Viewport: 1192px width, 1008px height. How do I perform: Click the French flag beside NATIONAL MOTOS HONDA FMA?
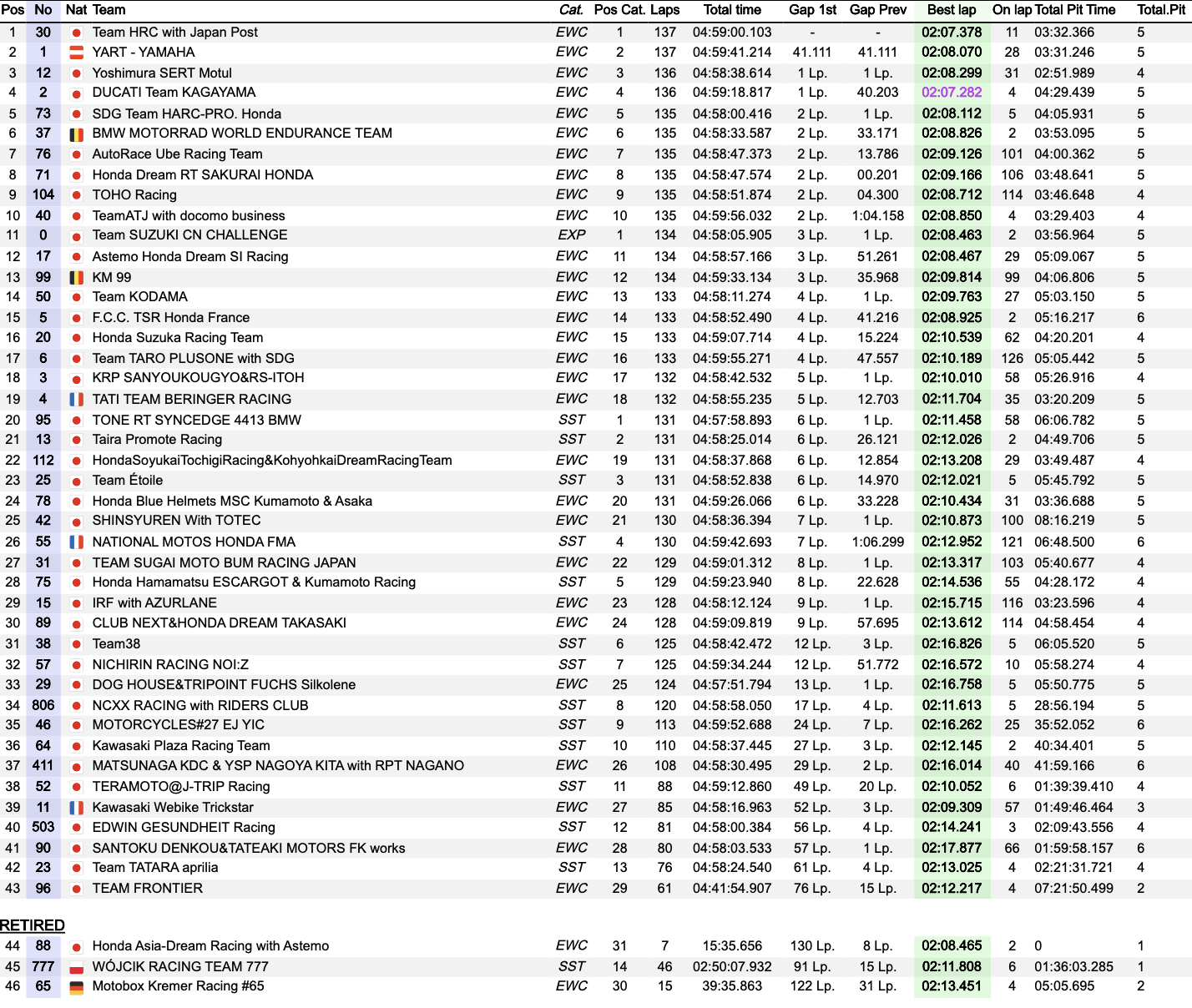(x=76, y=542)
